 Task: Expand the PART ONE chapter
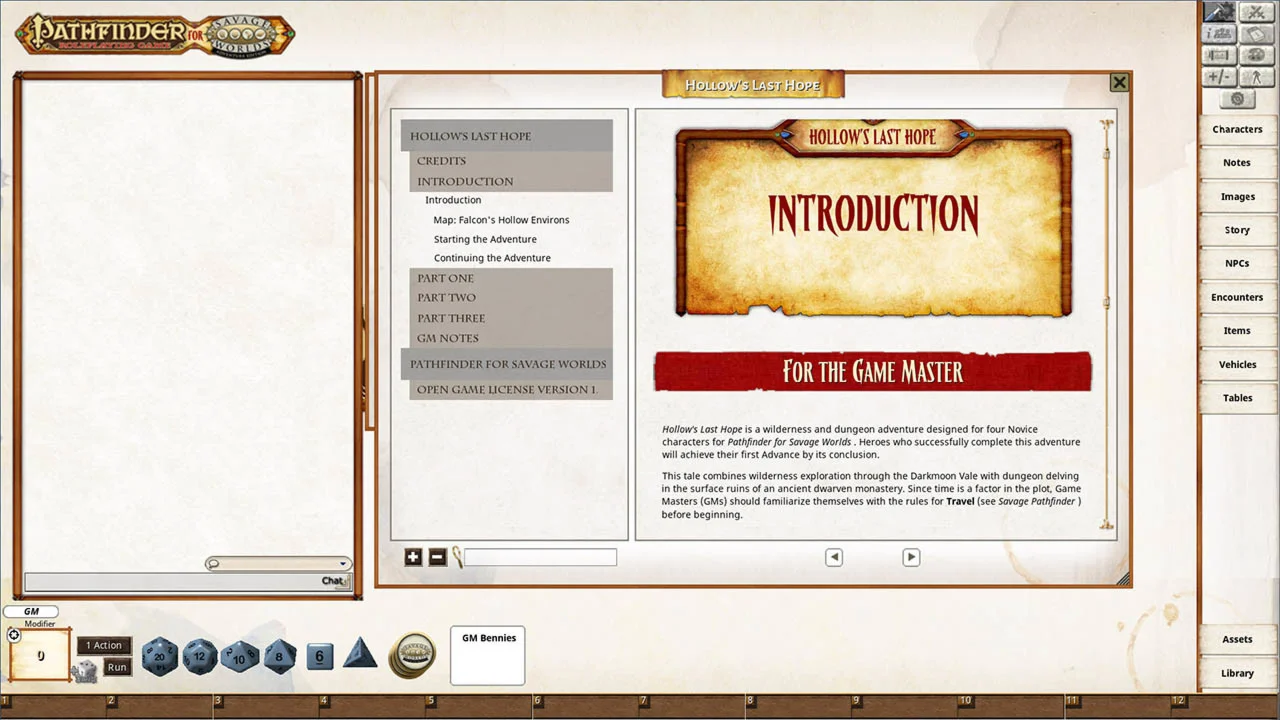(446, 278)
